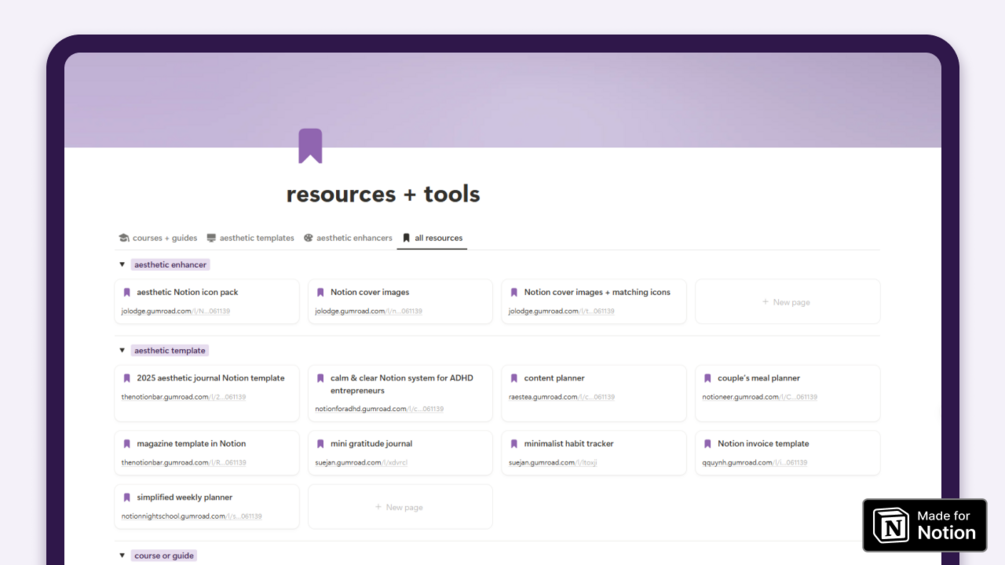Click bookmark icon on magazine template in Notion

point(127,443)
